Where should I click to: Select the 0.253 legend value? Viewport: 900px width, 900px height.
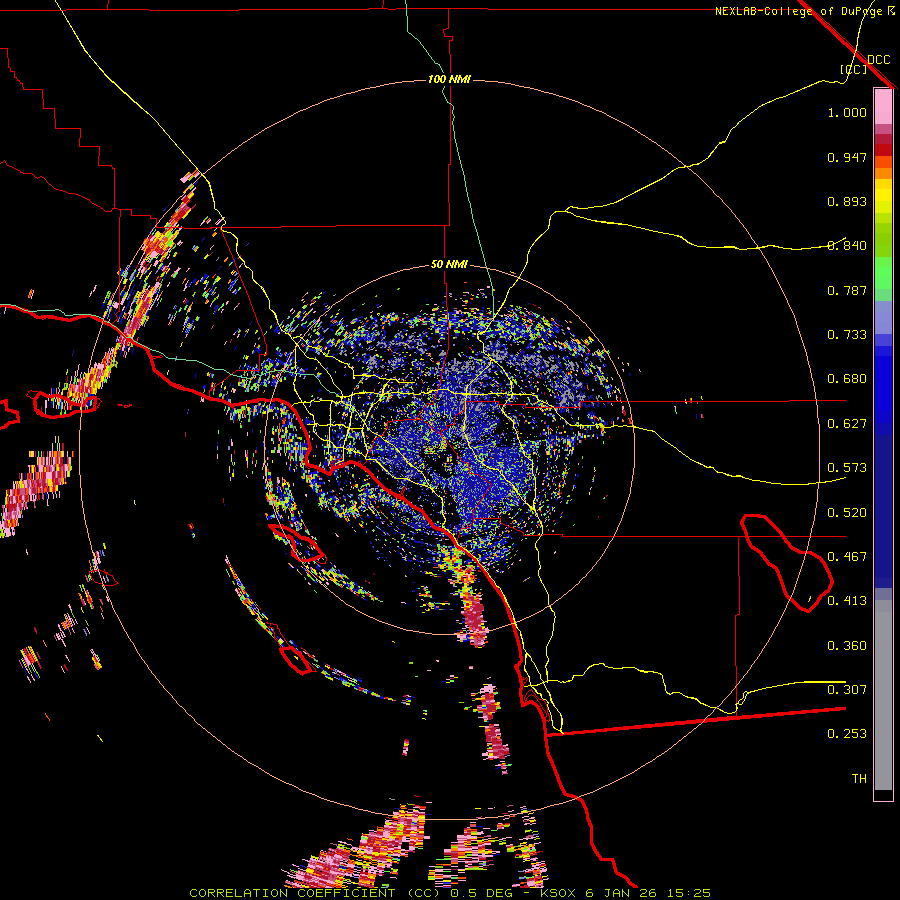coord(847,734)
